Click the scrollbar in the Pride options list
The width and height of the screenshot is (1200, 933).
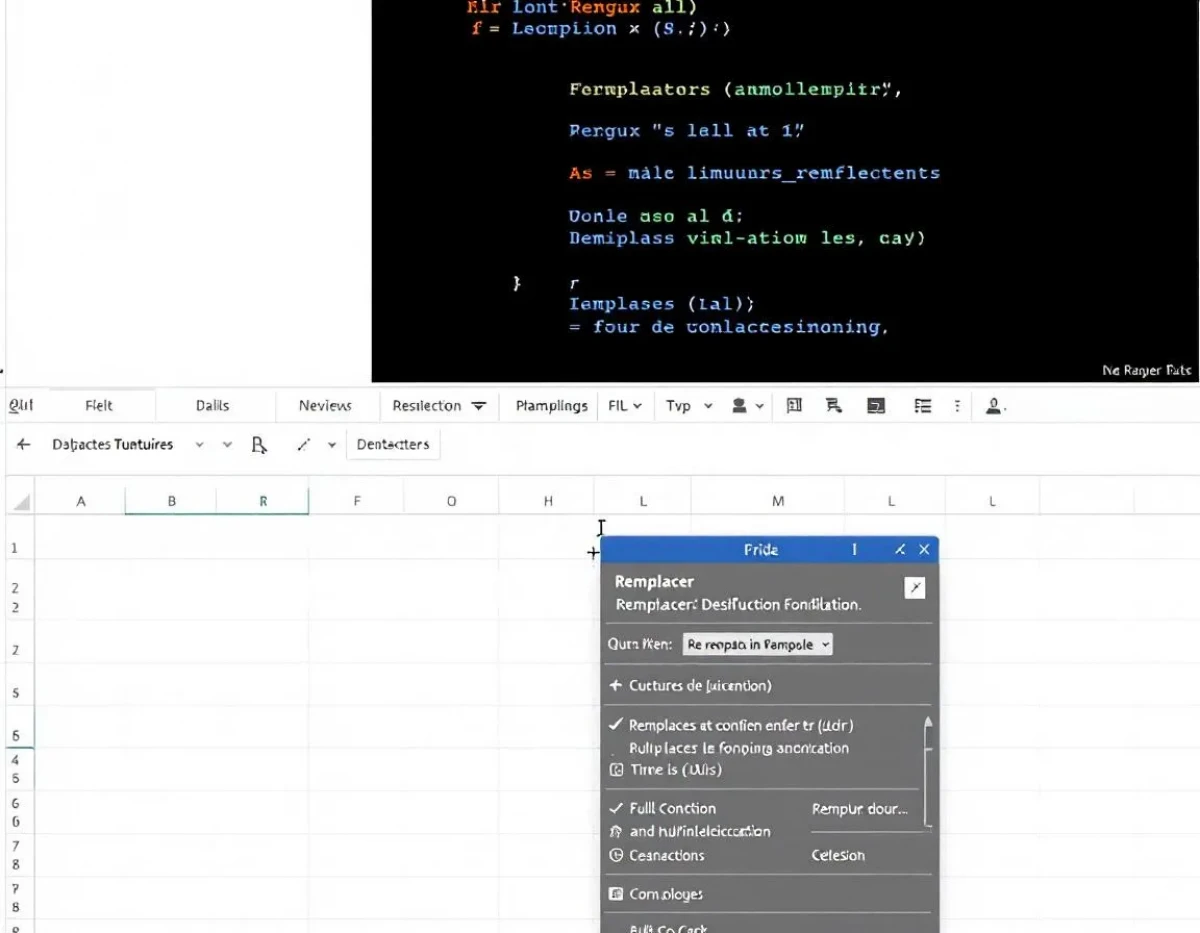[x=928, y=770]
